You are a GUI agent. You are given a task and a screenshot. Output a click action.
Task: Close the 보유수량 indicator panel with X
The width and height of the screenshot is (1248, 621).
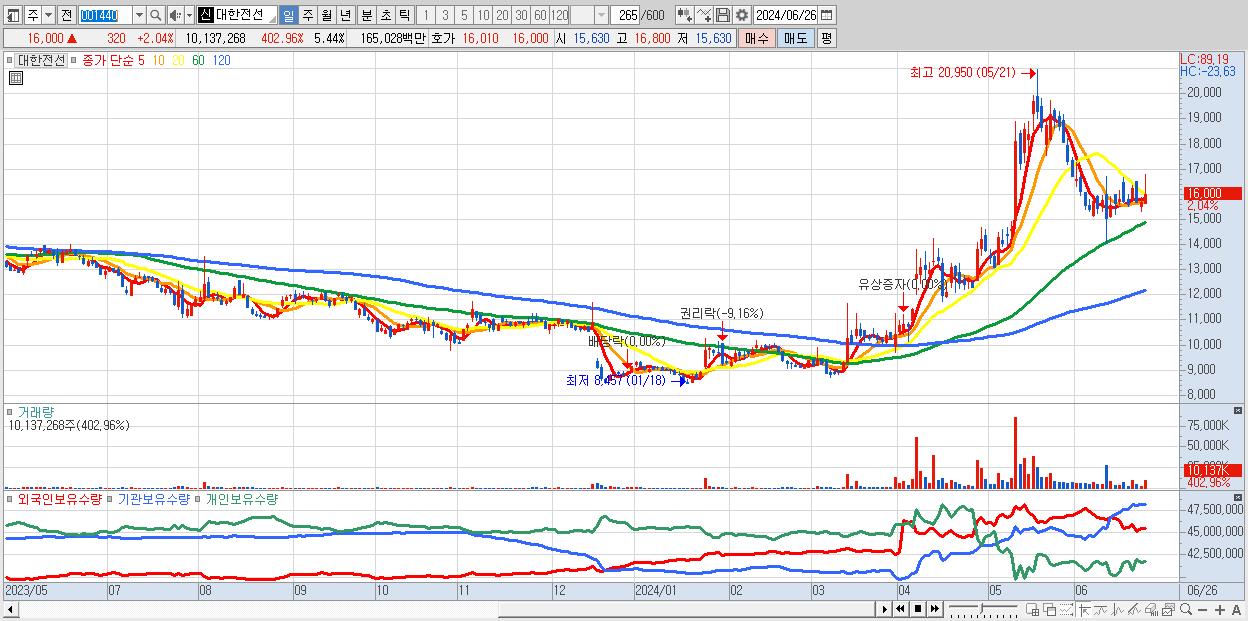coord(1238,497)
